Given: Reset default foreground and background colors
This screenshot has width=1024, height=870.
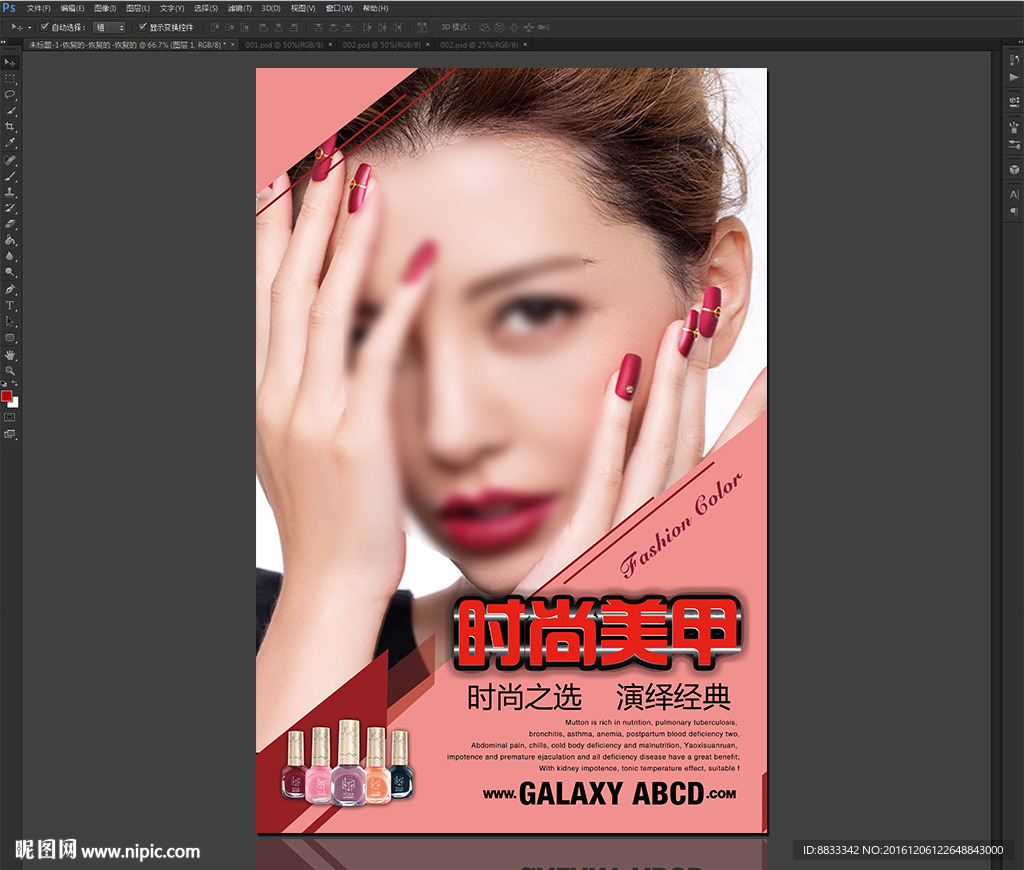Looking at the screenshot, I should click(x=5, y=384).
